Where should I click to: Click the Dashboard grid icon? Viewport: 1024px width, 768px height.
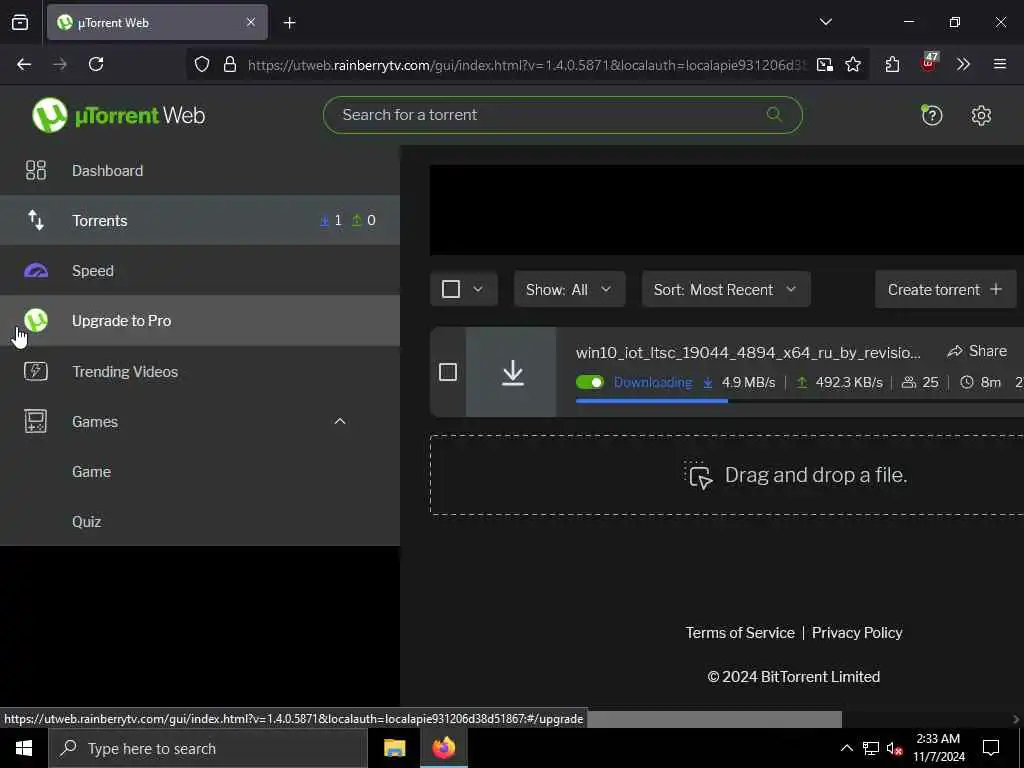point(35,170)
